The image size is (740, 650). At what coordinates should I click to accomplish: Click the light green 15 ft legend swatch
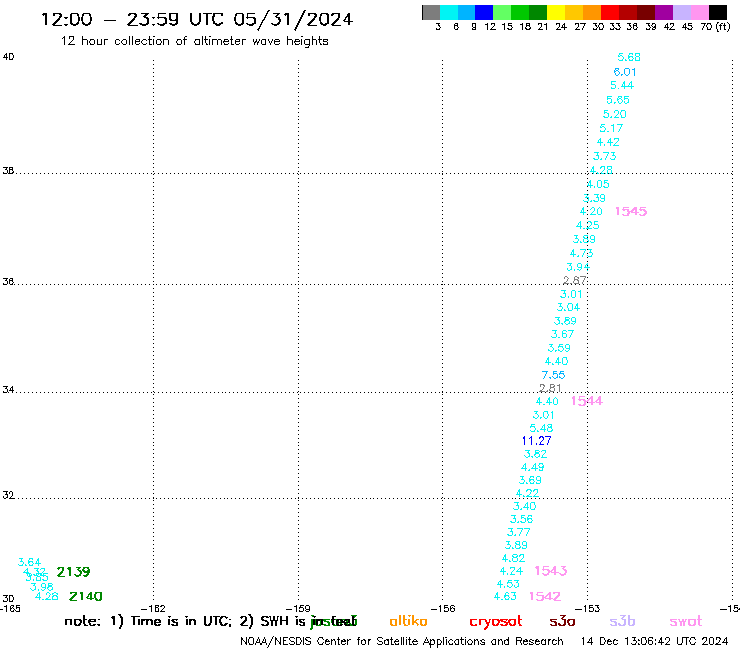point(502,13)
